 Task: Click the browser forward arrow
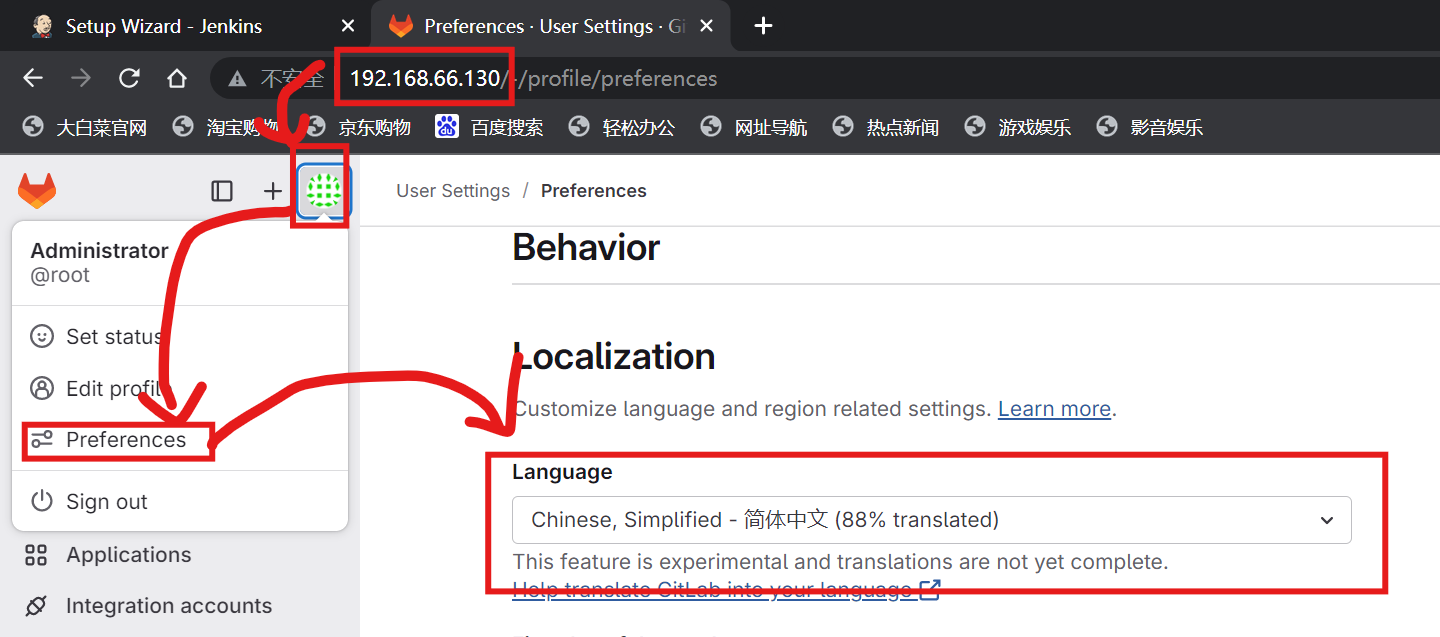pyautogui.click(x=81, y=78)
